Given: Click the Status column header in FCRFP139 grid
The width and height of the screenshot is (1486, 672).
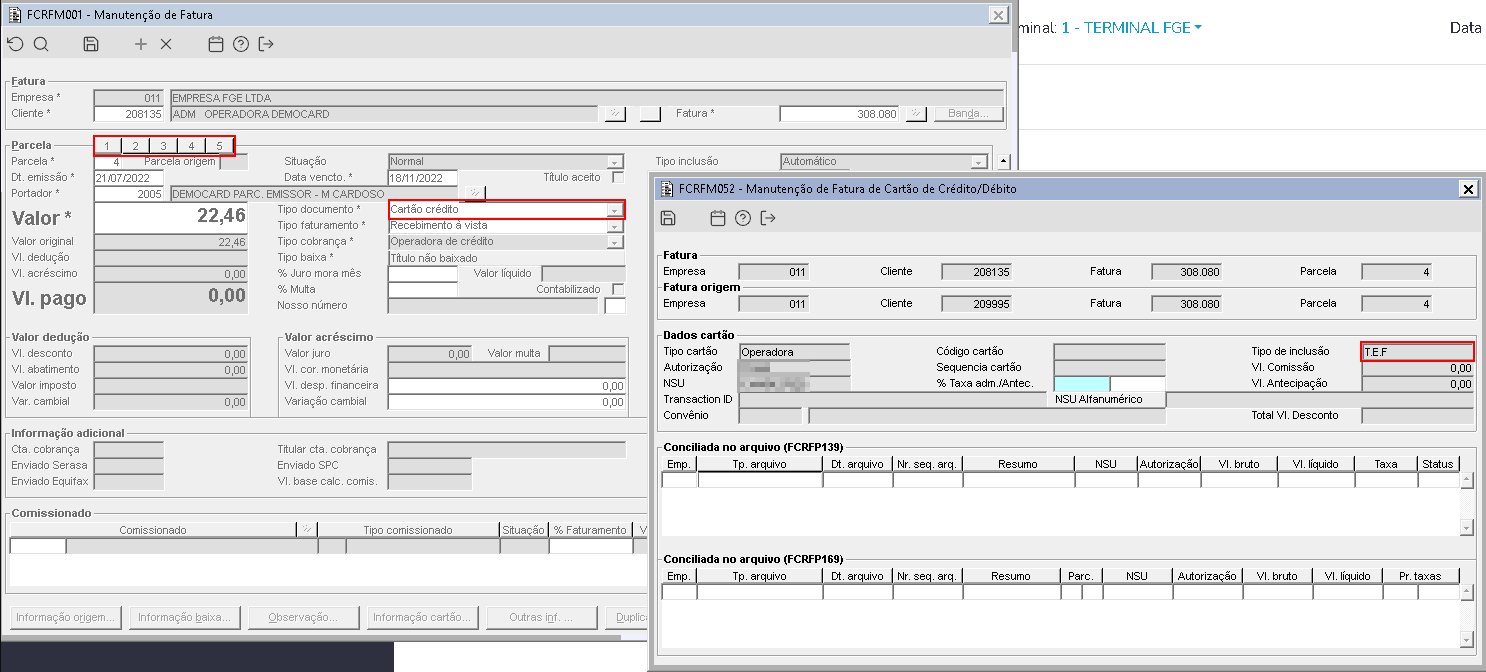Looking at the screenshot, I should pyautogui.click(x=1438, y=464).
